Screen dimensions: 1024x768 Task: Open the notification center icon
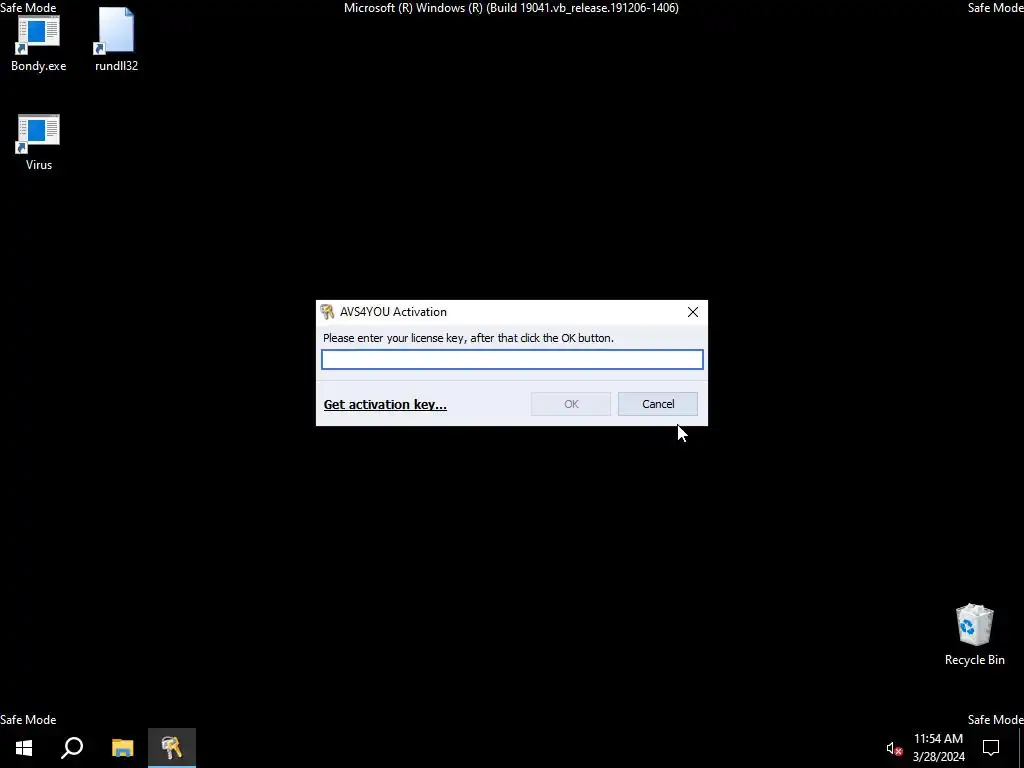[x=991, y=748]
